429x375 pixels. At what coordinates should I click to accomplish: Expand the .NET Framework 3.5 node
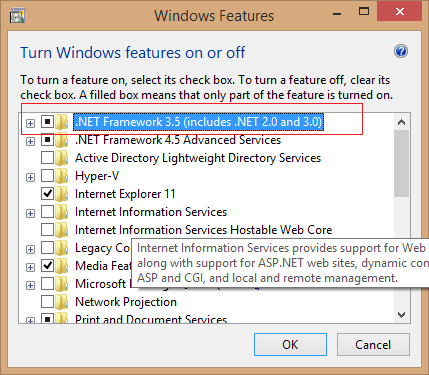30,123
